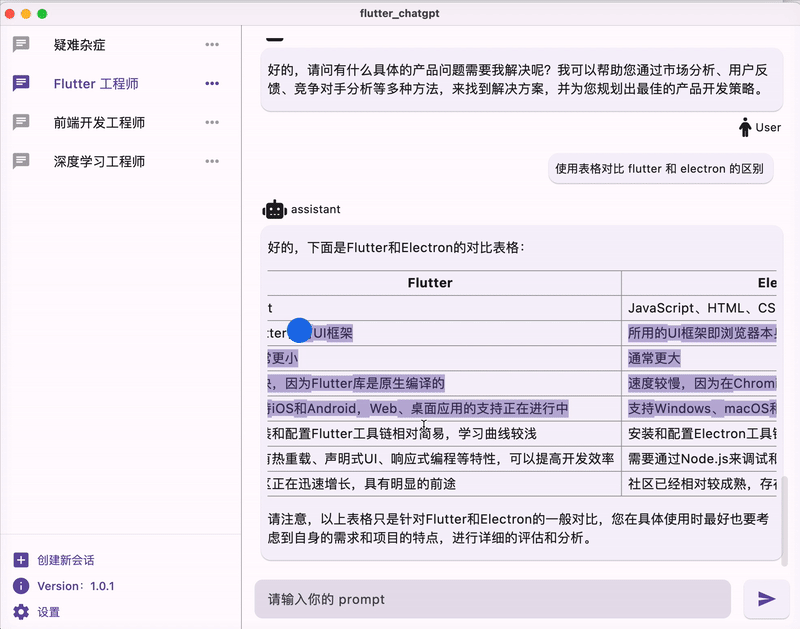Click the settings gear icon
This screenshot has height=629, width=800.
21,612
